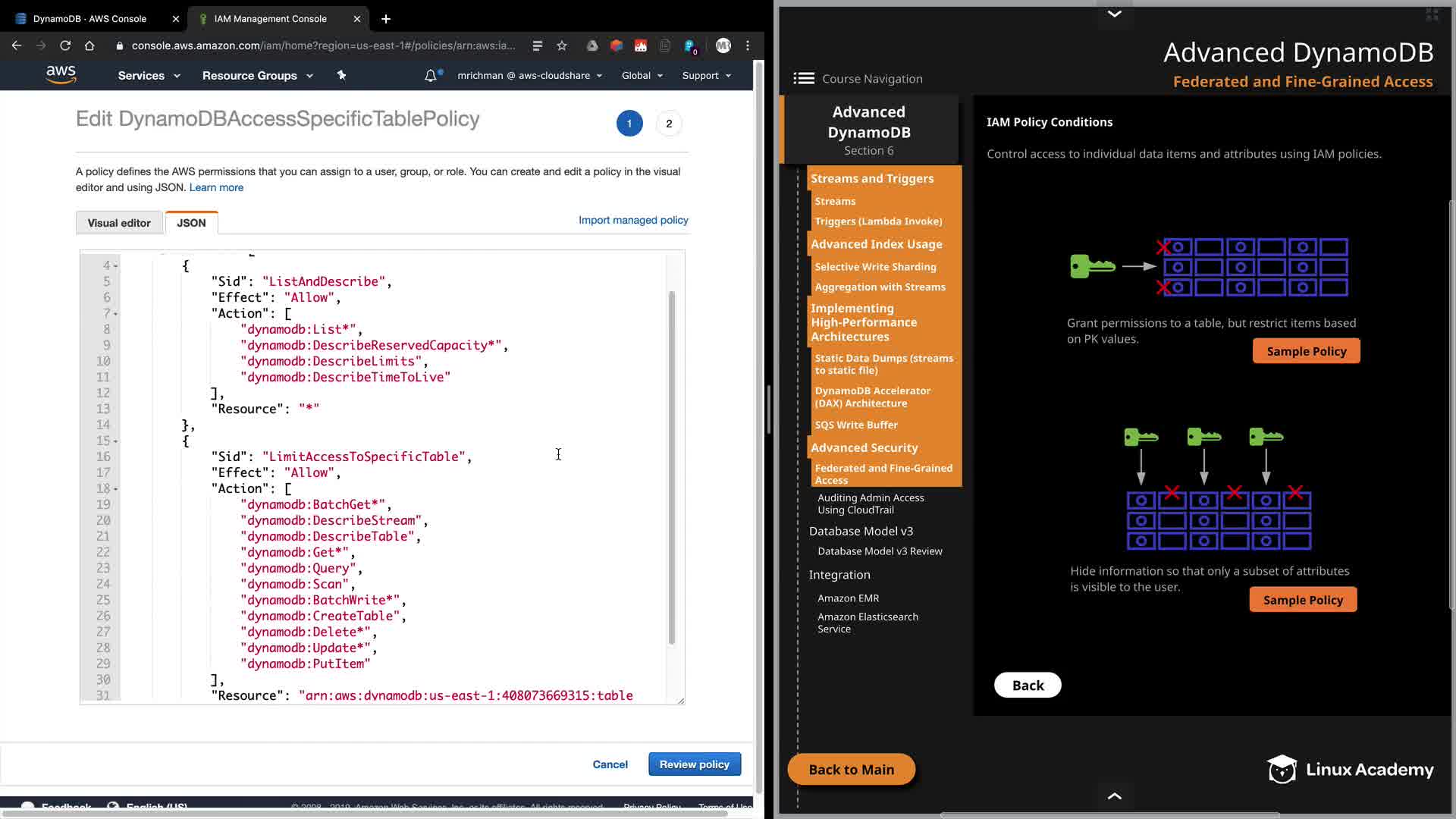Collapse JSON block at line 7
1456x819 pixels.
[116, 314]
